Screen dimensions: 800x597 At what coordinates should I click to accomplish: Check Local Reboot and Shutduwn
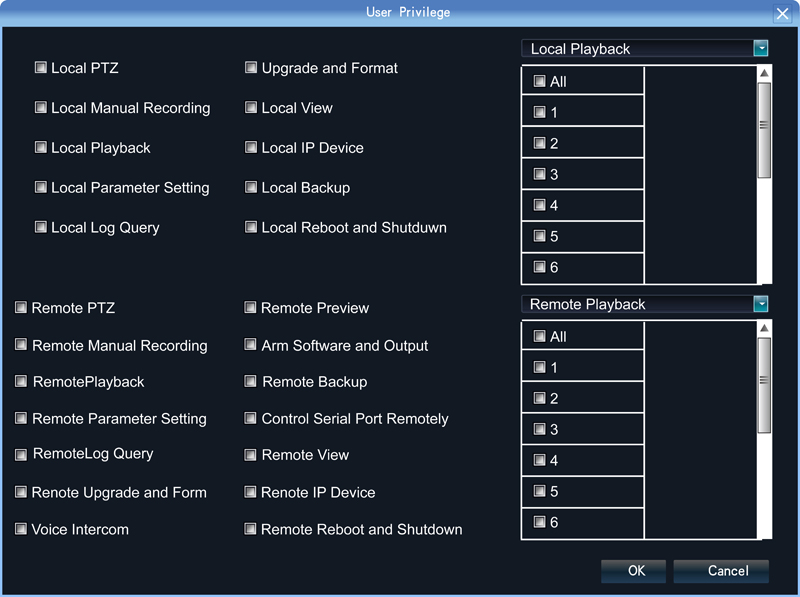[x=251, y=227]
